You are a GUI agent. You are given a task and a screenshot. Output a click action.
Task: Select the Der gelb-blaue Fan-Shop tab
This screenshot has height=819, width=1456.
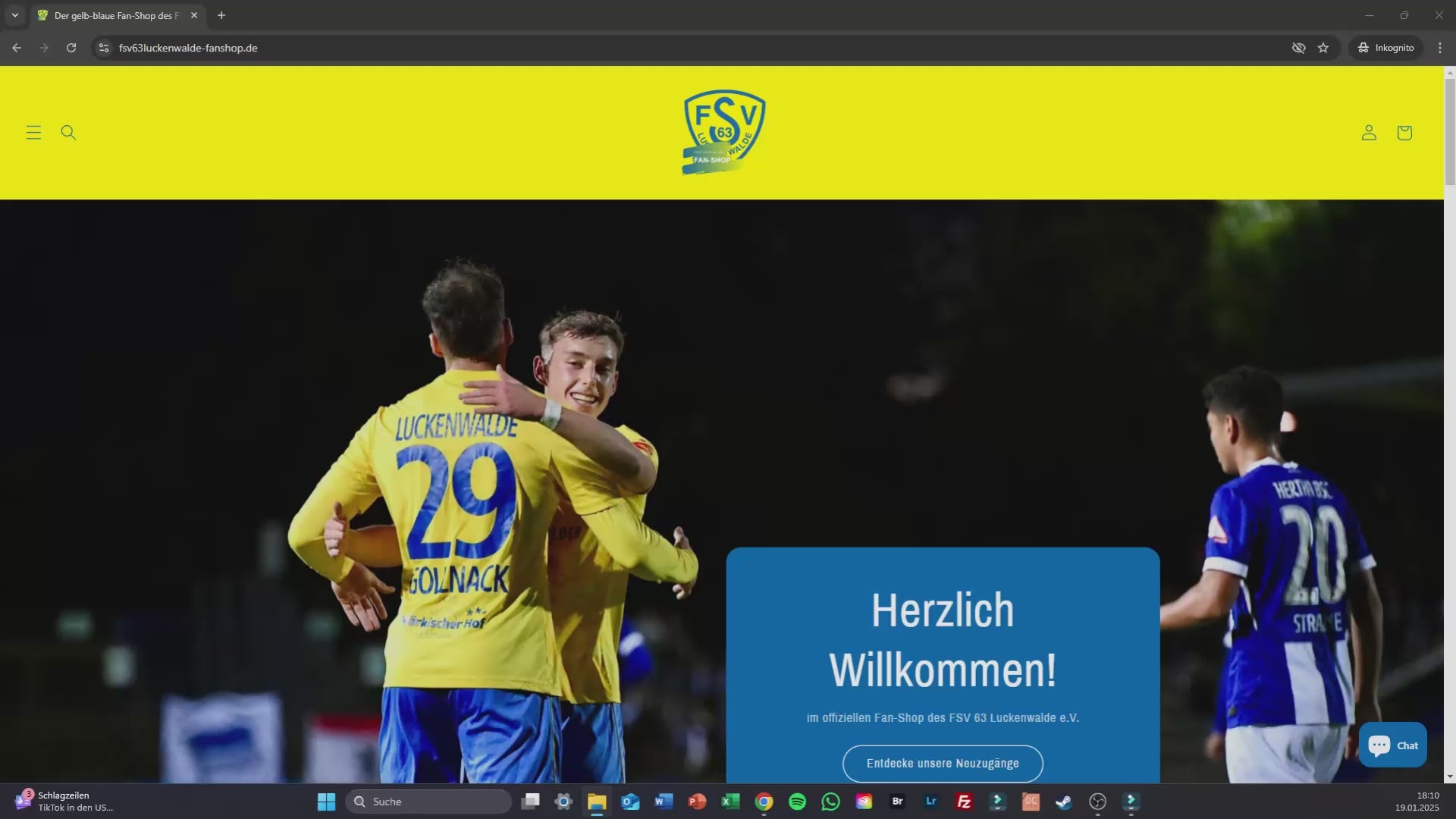click(114, 15)
